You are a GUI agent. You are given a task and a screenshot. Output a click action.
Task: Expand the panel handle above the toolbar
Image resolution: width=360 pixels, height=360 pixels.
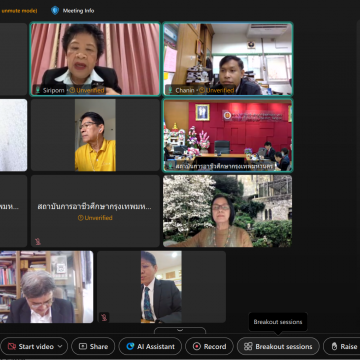tap(180, 330)
